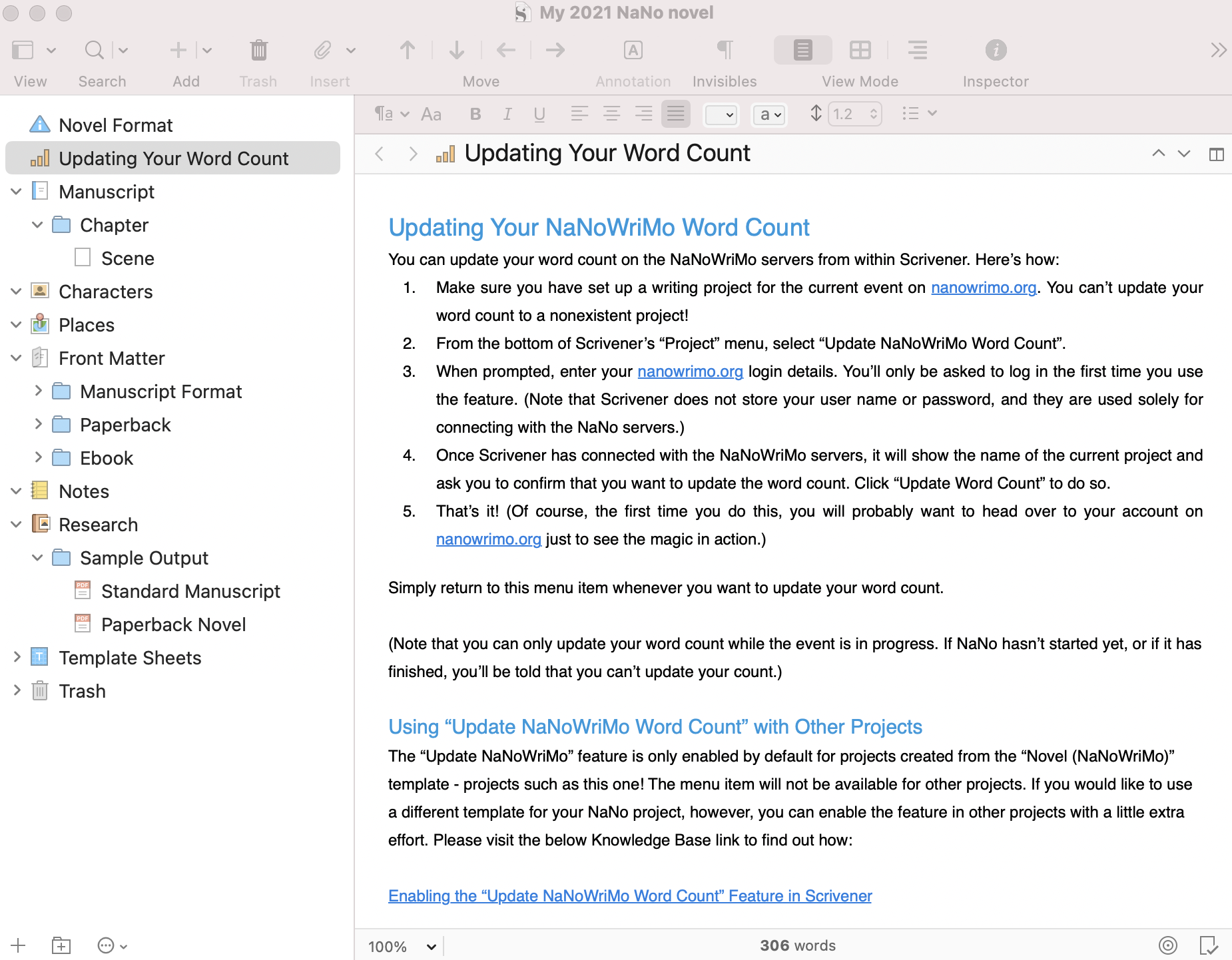The width and height of the screenshot is (1232, 960).
Task: Open View toolbar dropdown arrow
Action: [51, 51]
